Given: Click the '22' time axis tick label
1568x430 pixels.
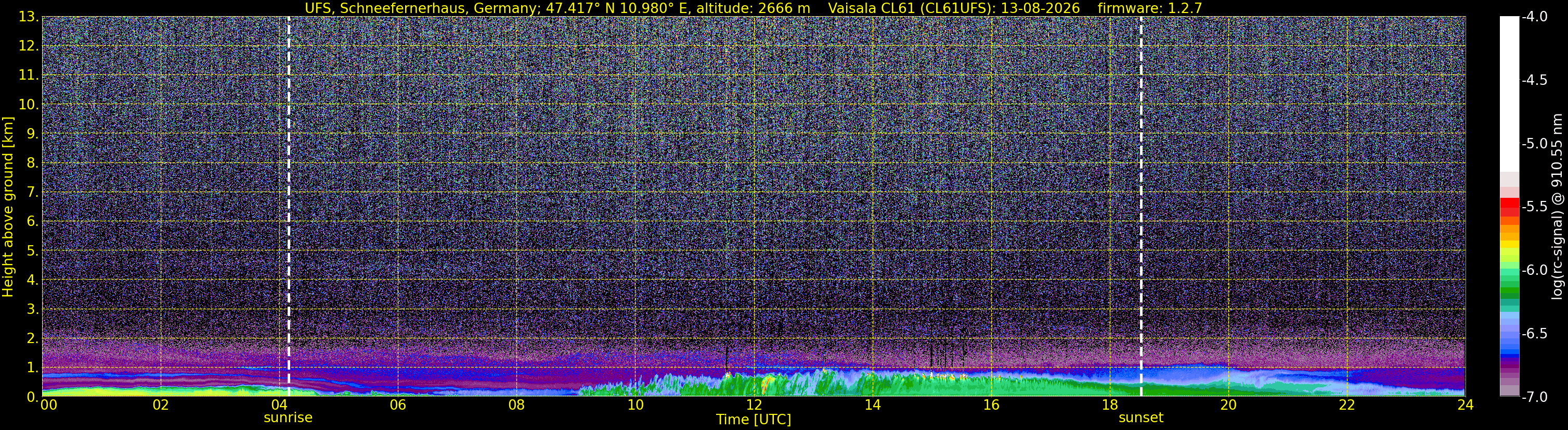Looking at the screenshot, I should [x=1347, y=405].
